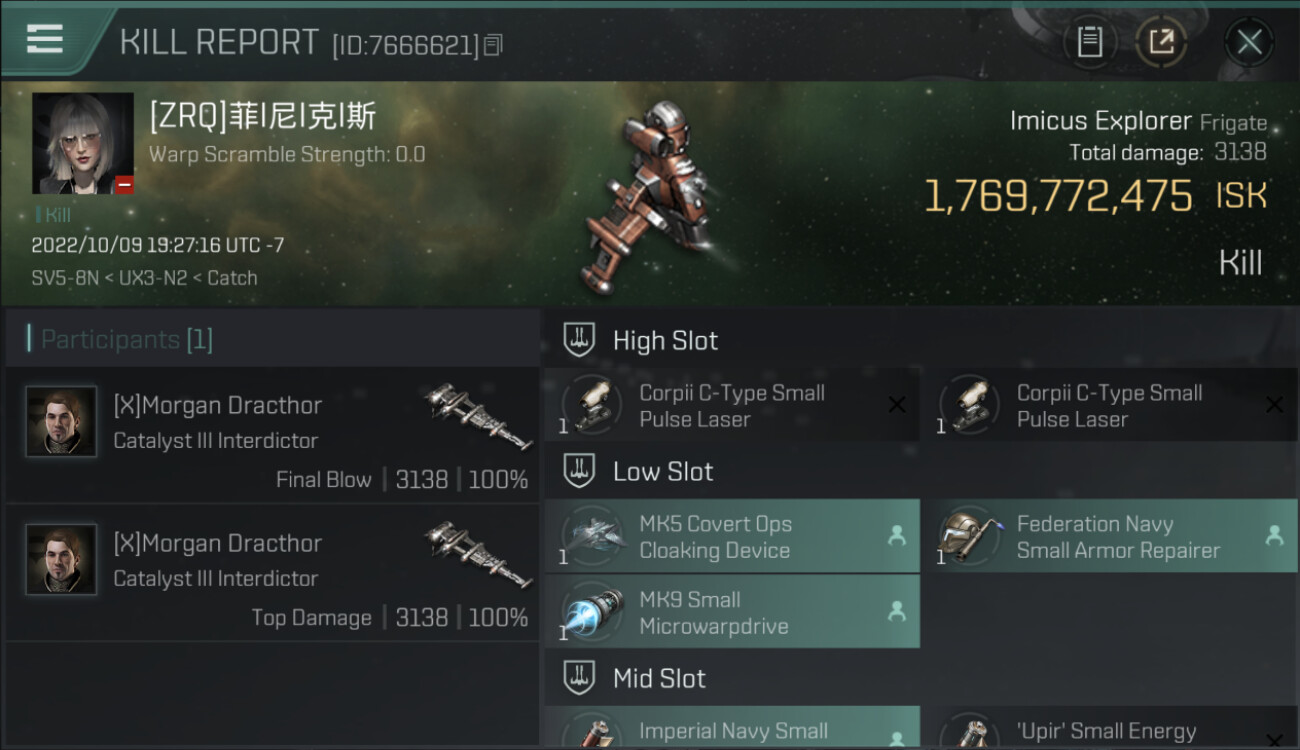Click the [ZRQ] victim pilot name

263,117
